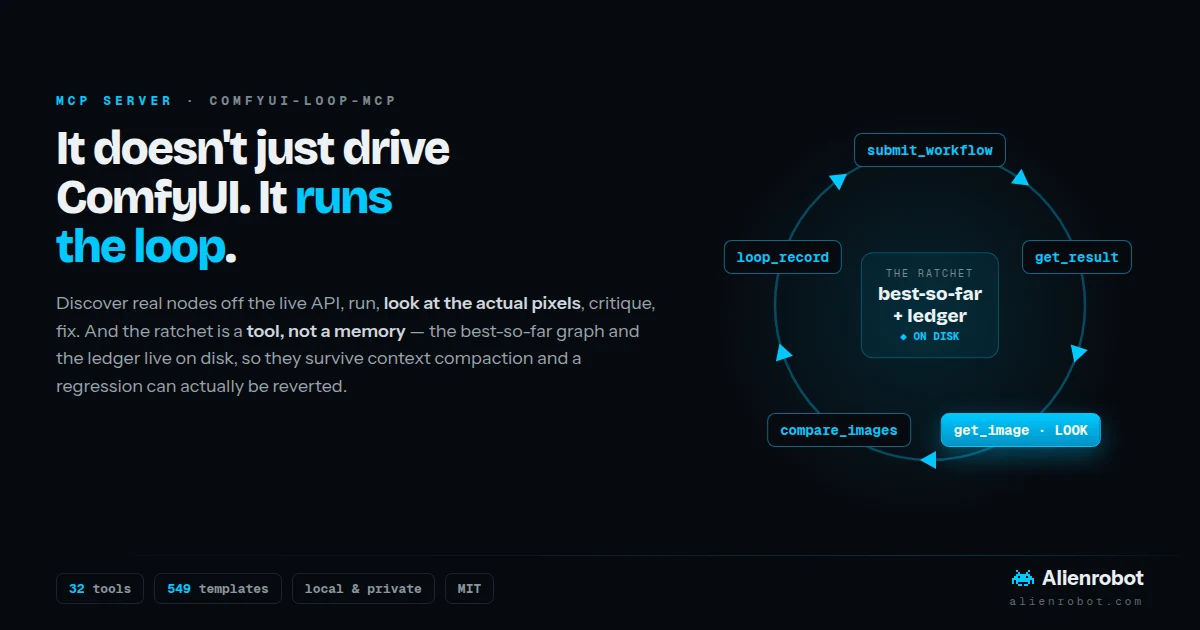
Task: Click "look at the actual pixels" bold text
Action: click(x=482, y=302)
